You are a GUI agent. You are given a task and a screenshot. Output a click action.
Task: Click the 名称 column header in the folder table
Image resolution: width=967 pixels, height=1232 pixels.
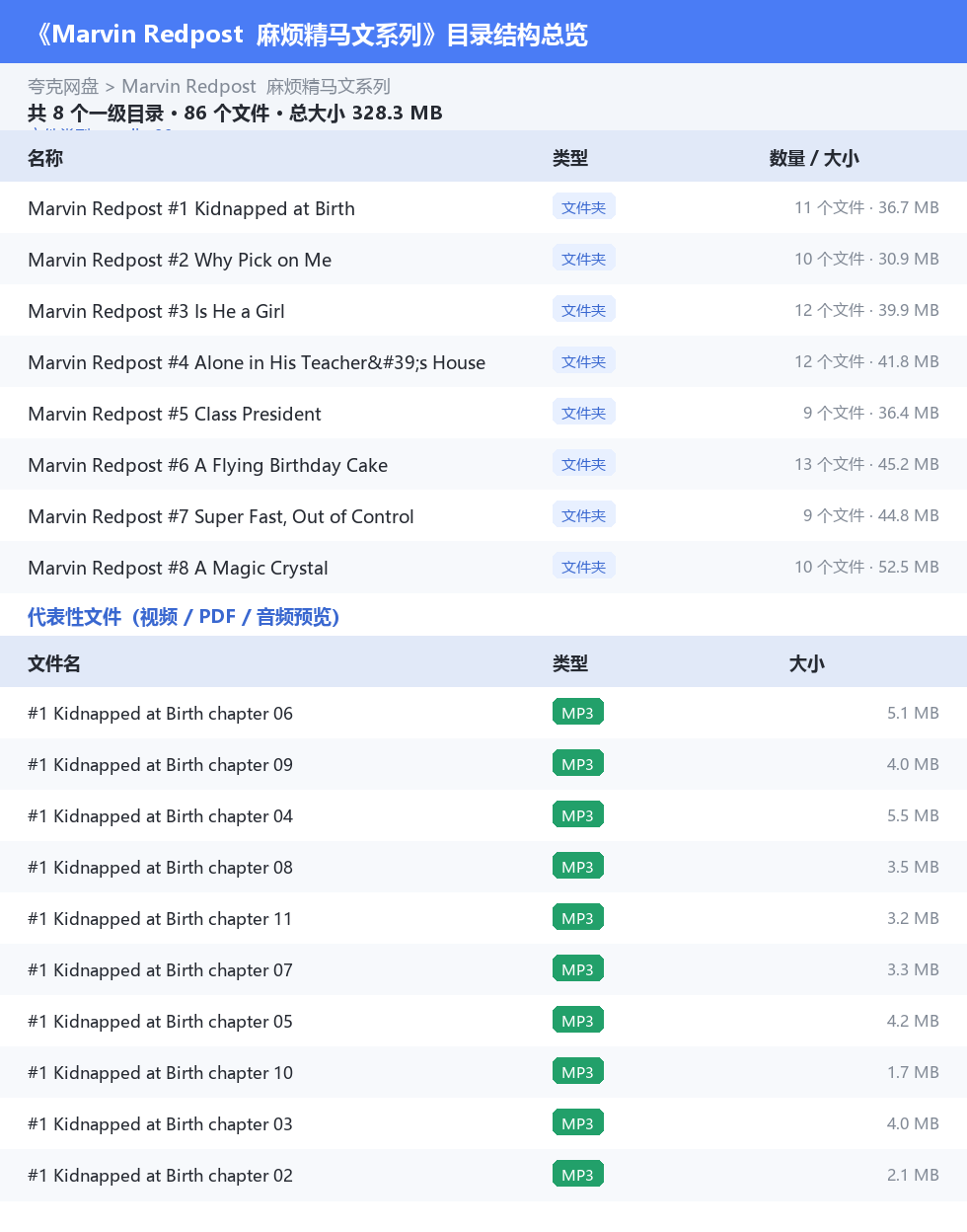pos(45,158)
